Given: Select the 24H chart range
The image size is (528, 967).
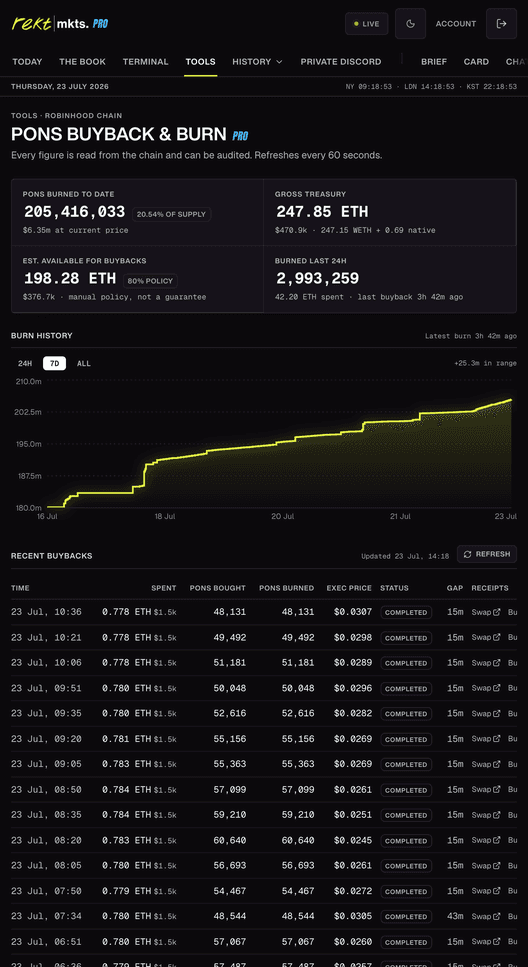Looking at the screenshot, I should (25, 363).
